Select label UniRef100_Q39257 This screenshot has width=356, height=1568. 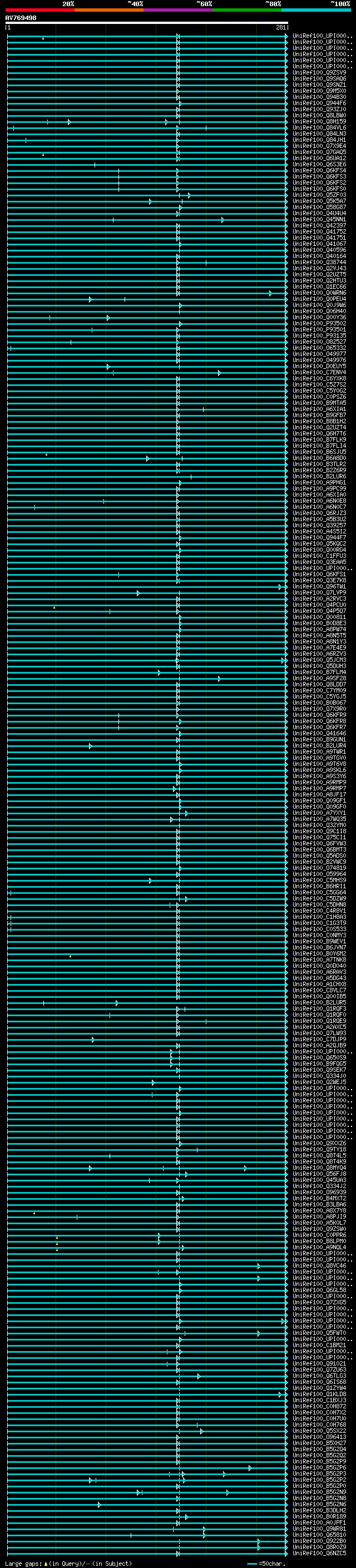coord(319,525)
